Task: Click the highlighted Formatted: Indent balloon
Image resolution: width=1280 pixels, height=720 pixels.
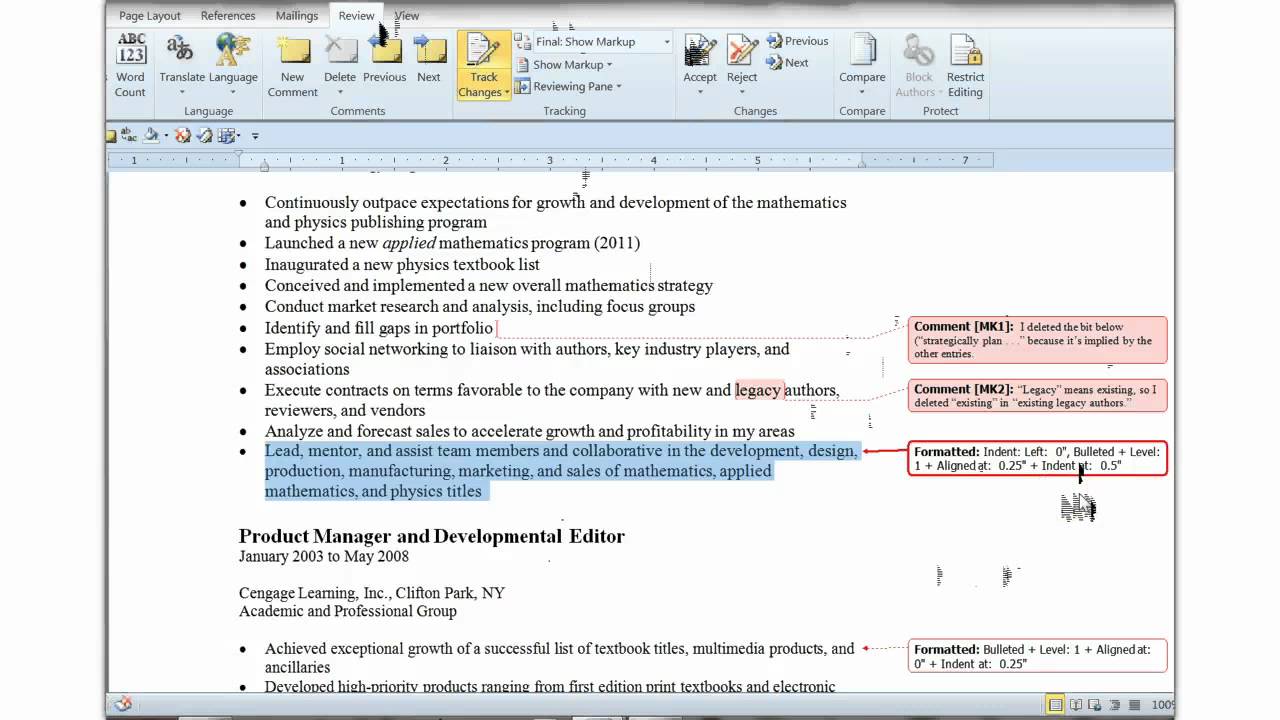Action: click(x=1037, y=459)
